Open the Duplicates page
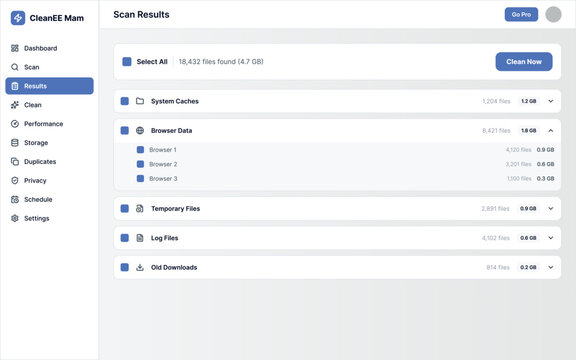This screenshot has width=576, height=360. coord(49,162)
